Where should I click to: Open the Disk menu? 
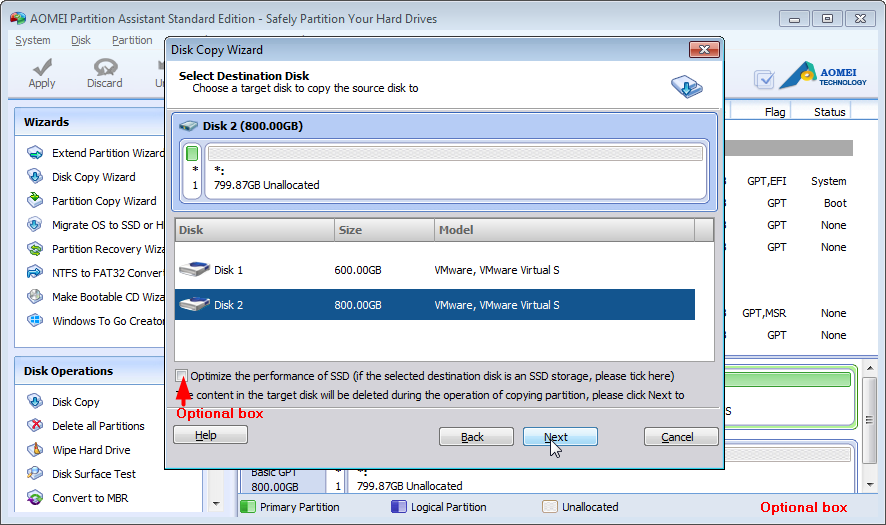coord(81,40)
